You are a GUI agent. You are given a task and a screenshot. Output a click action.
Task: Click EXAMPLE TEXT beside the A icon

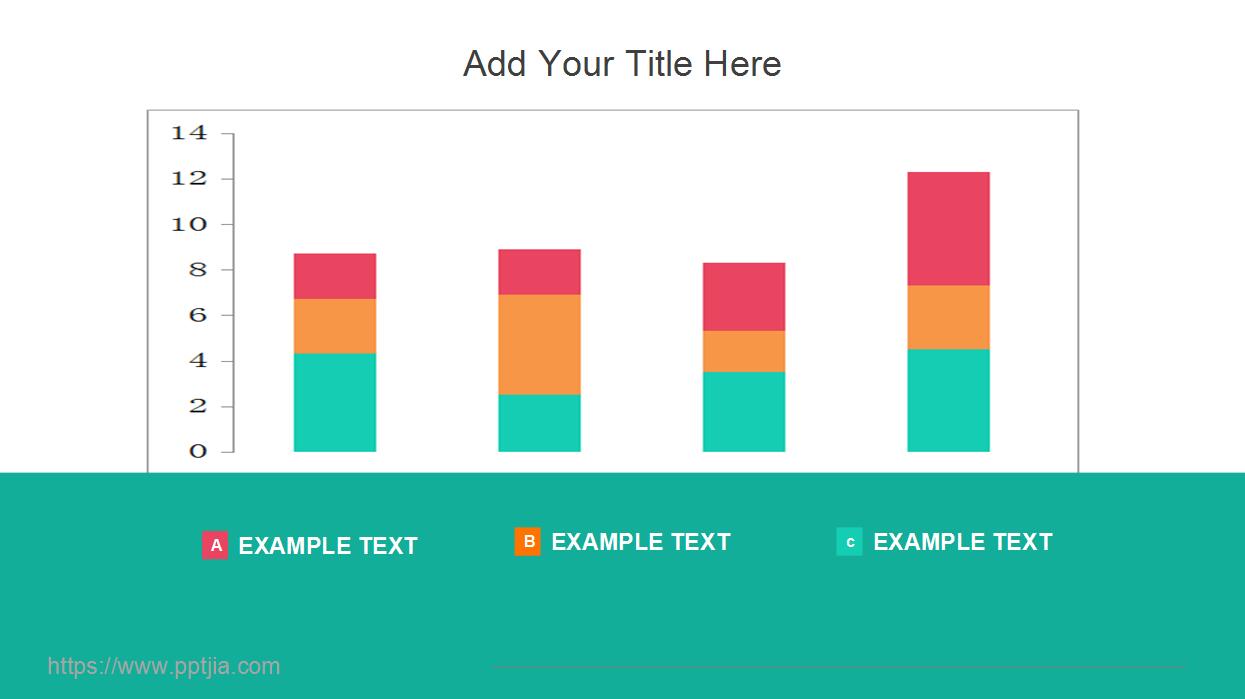[328, 546]
